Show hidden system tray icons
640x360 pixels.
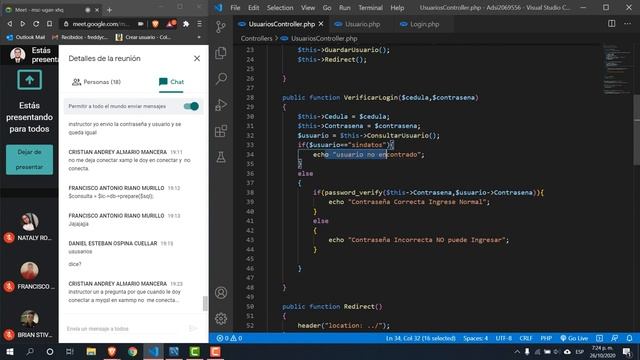[517, 351]
